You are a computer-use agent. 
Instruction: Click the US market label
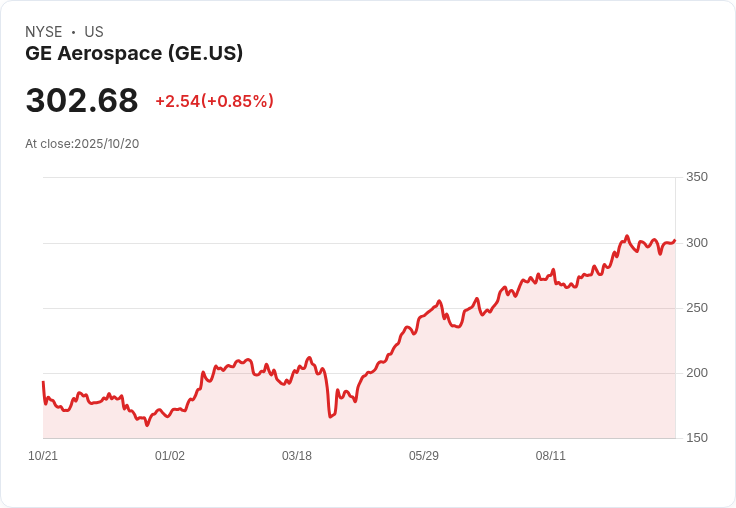click(94, 32)
